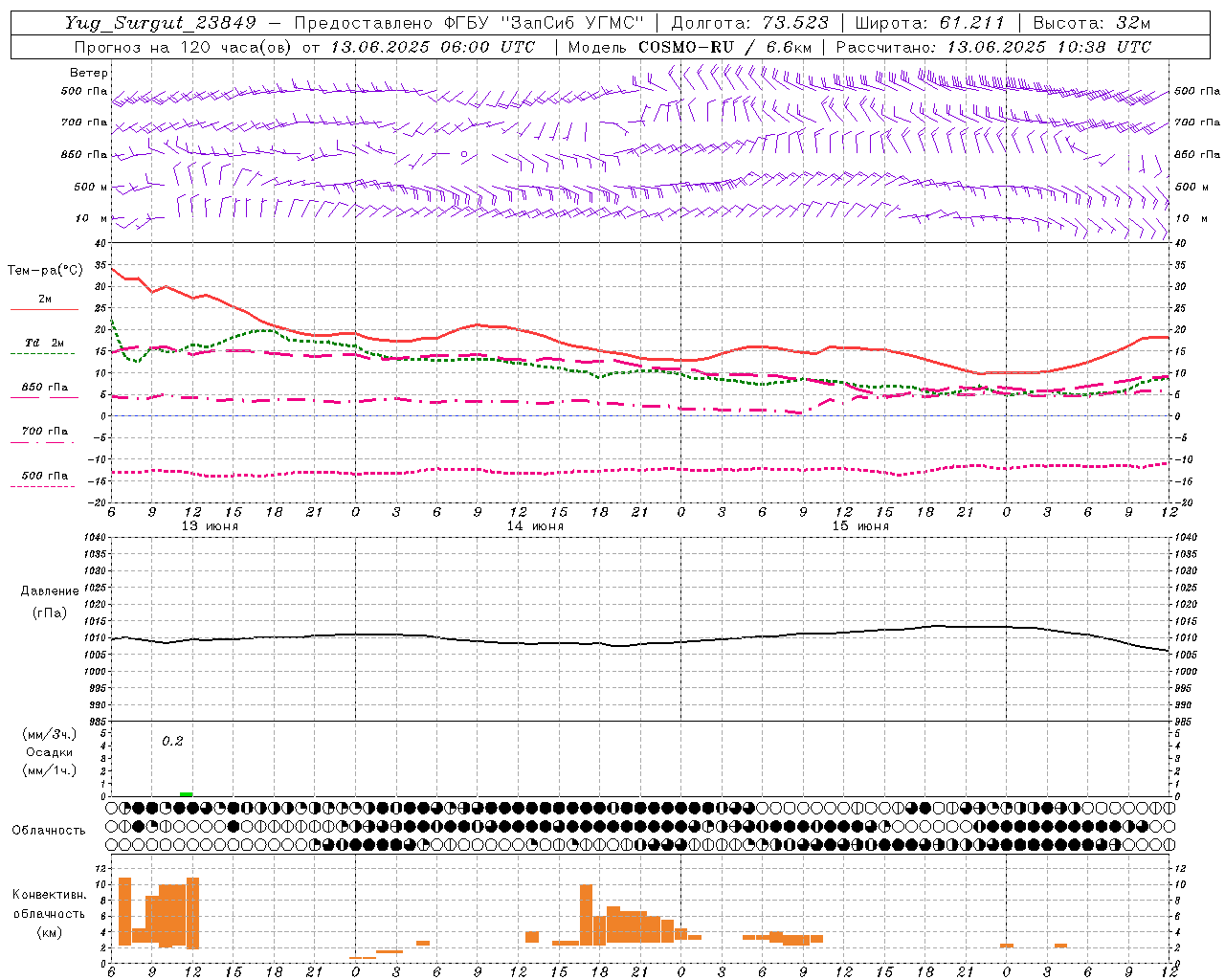This screenshot has height=980, width=1225.
Task: Click the (мм/1ч.) unit label
Action: [50, 770]
